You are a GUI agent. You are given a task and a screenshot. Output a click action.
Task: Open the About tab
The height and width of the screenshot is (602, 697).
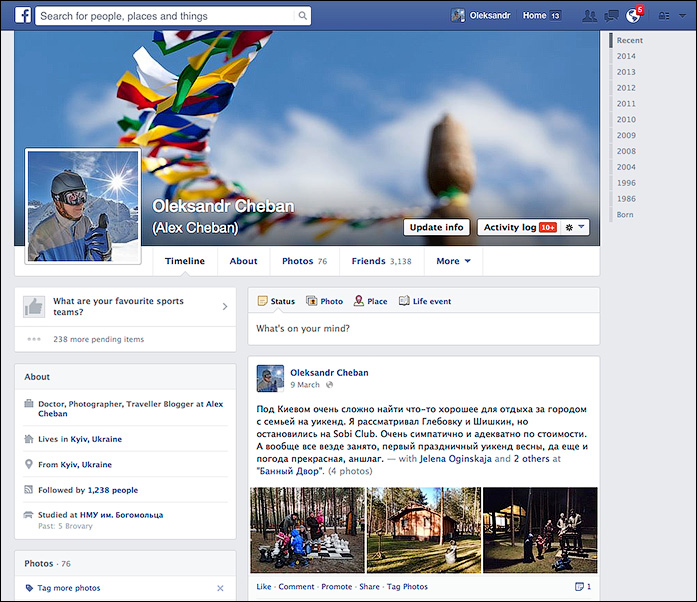coord(244,261)
